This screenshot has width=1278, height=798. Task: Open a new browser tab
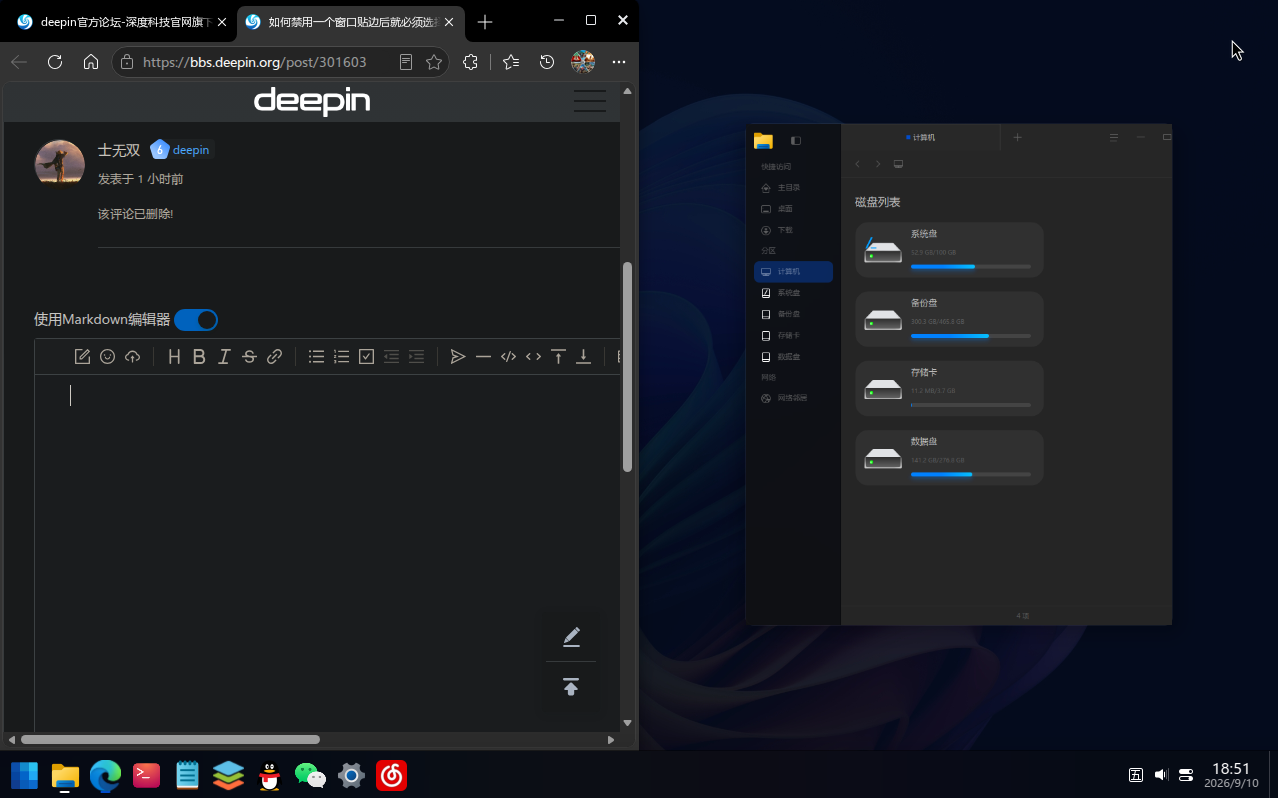click(x=485, y=22)
